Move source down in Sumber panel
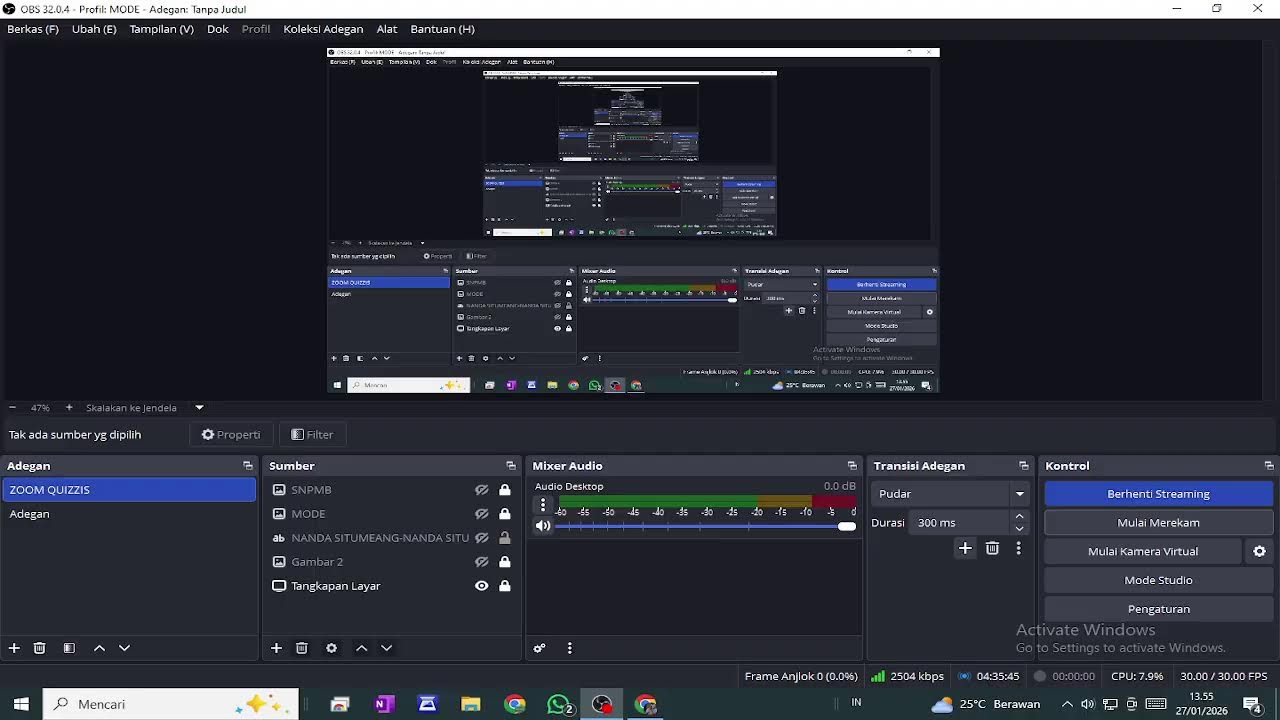The image size is (1280, 720). click(x=386, y=648)
